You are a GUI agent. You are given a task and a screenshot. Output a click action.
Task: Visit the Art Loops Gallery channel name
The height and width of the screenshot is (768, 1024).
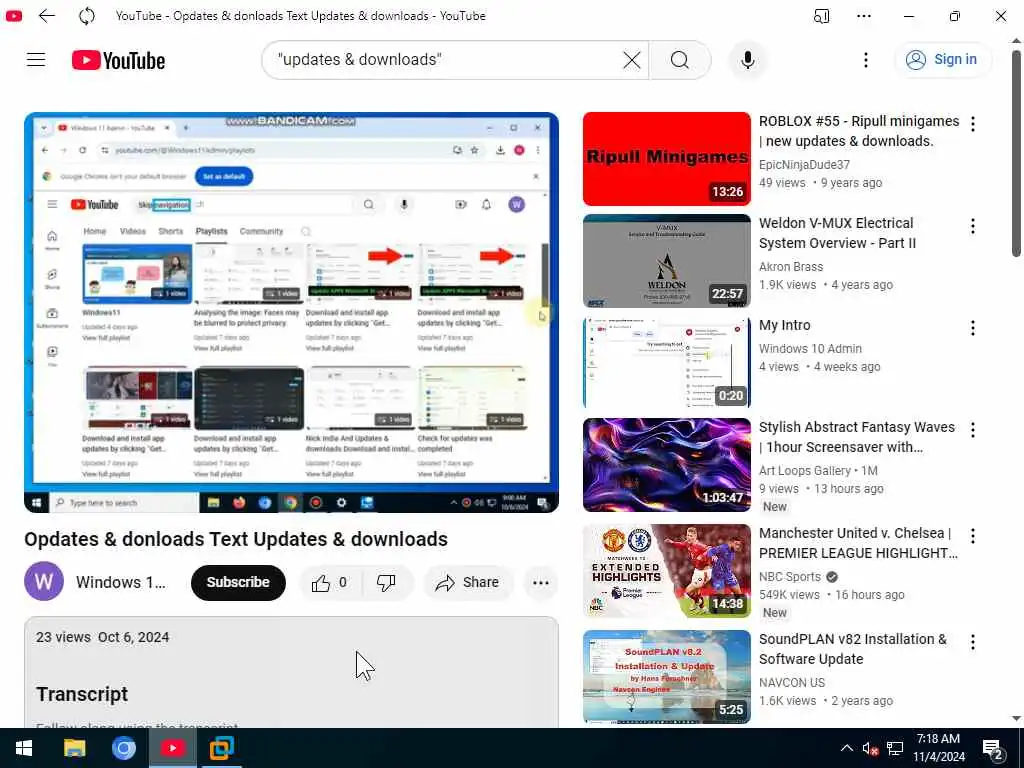tap(805, 471)
